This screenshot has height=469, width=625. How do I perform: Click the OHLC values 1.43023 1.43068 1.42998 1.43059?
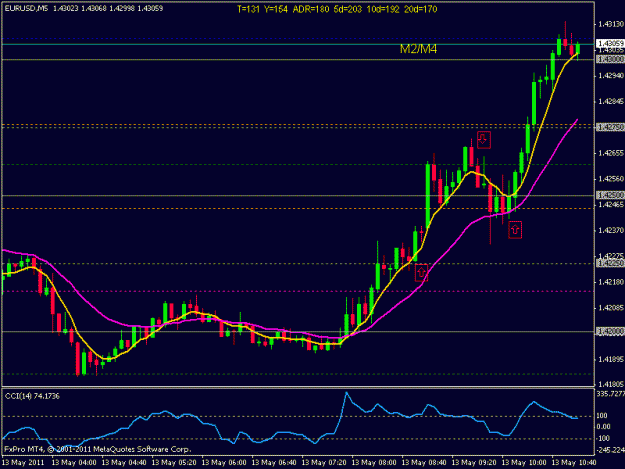(108, 8)
